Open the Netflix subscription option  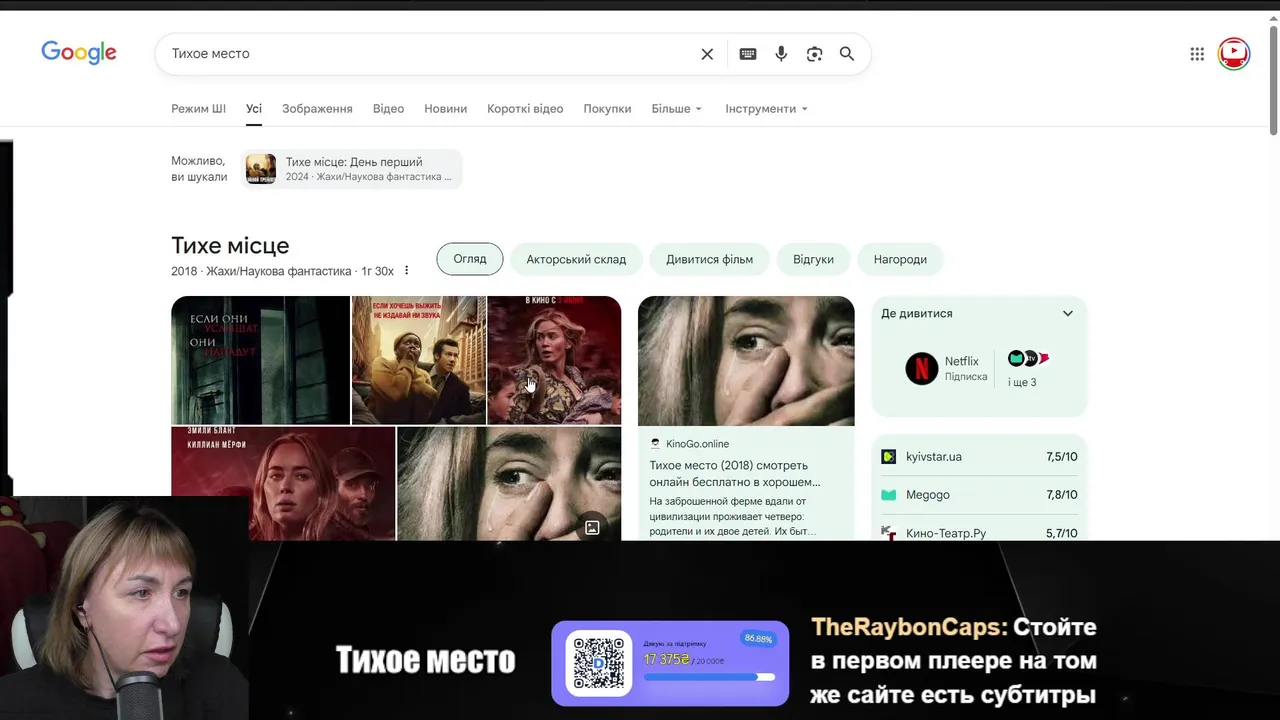947,368
